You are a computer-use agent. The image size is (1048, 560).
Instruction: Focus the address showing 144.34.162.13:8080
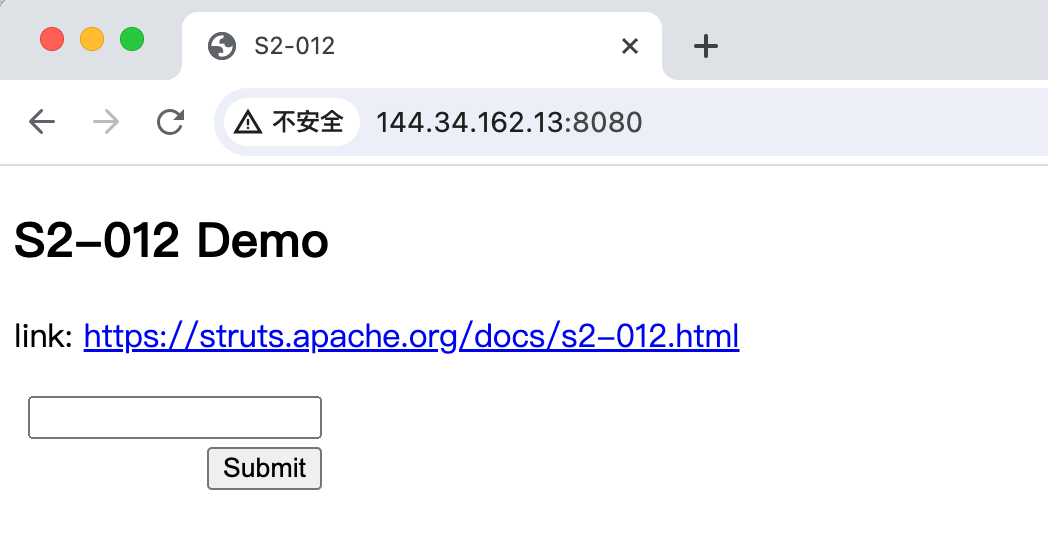tap(508, 122)
